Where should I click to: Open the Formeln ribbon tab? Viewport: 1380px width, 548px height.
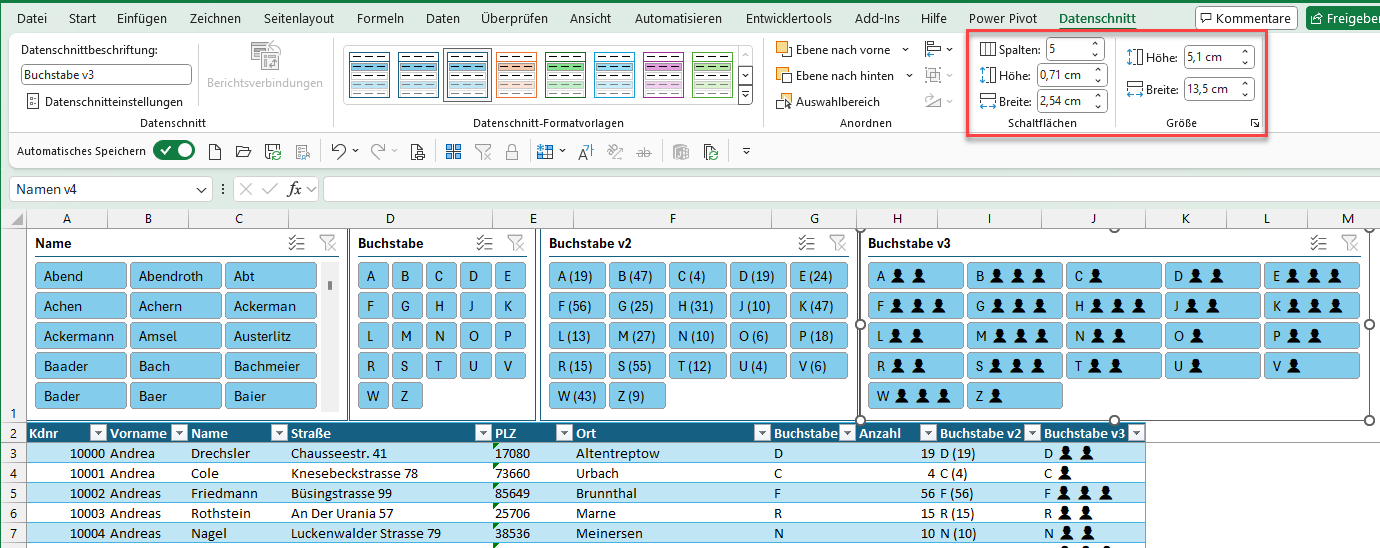click(x=378, y=18)
